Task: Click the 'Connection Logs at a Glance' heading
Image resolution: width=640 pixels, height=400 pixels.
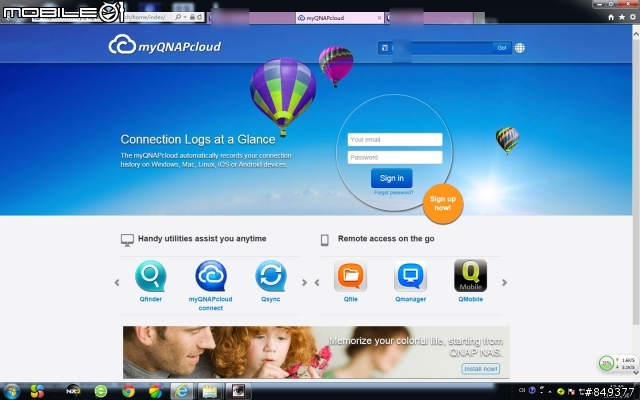Action: (198, 140)
